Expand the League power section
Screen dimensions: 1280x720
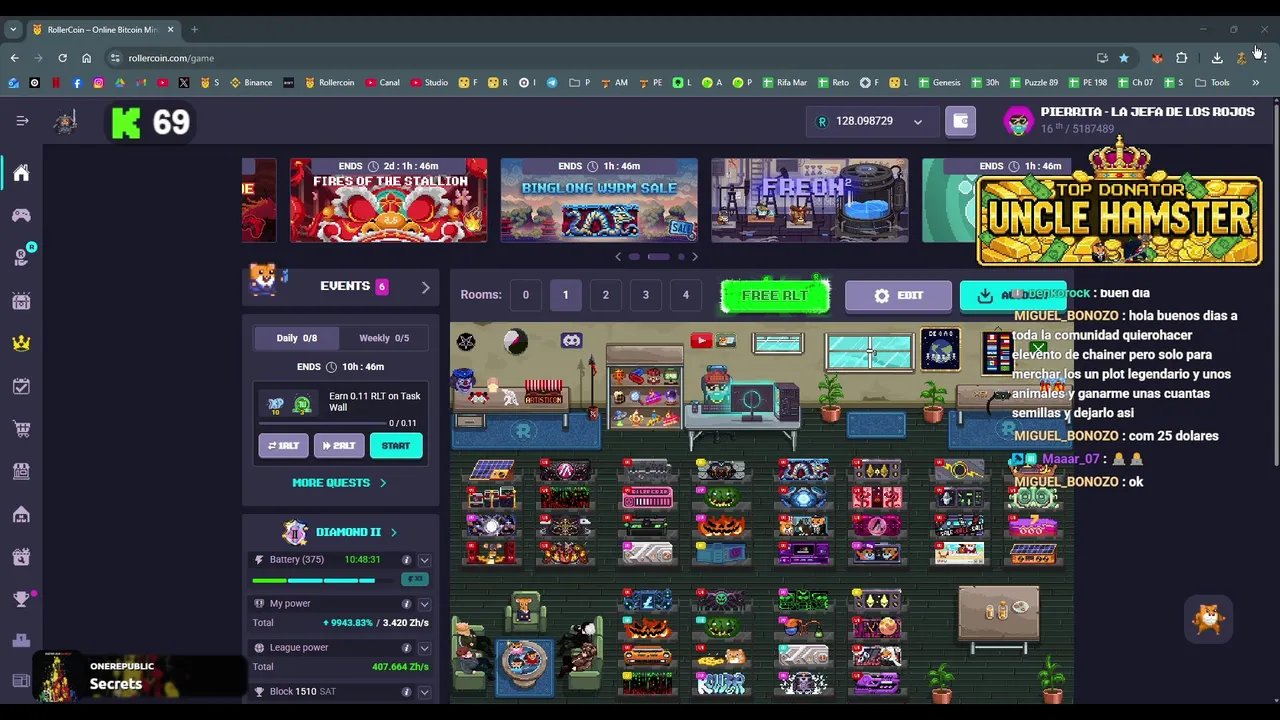click(x=424, y=648)
